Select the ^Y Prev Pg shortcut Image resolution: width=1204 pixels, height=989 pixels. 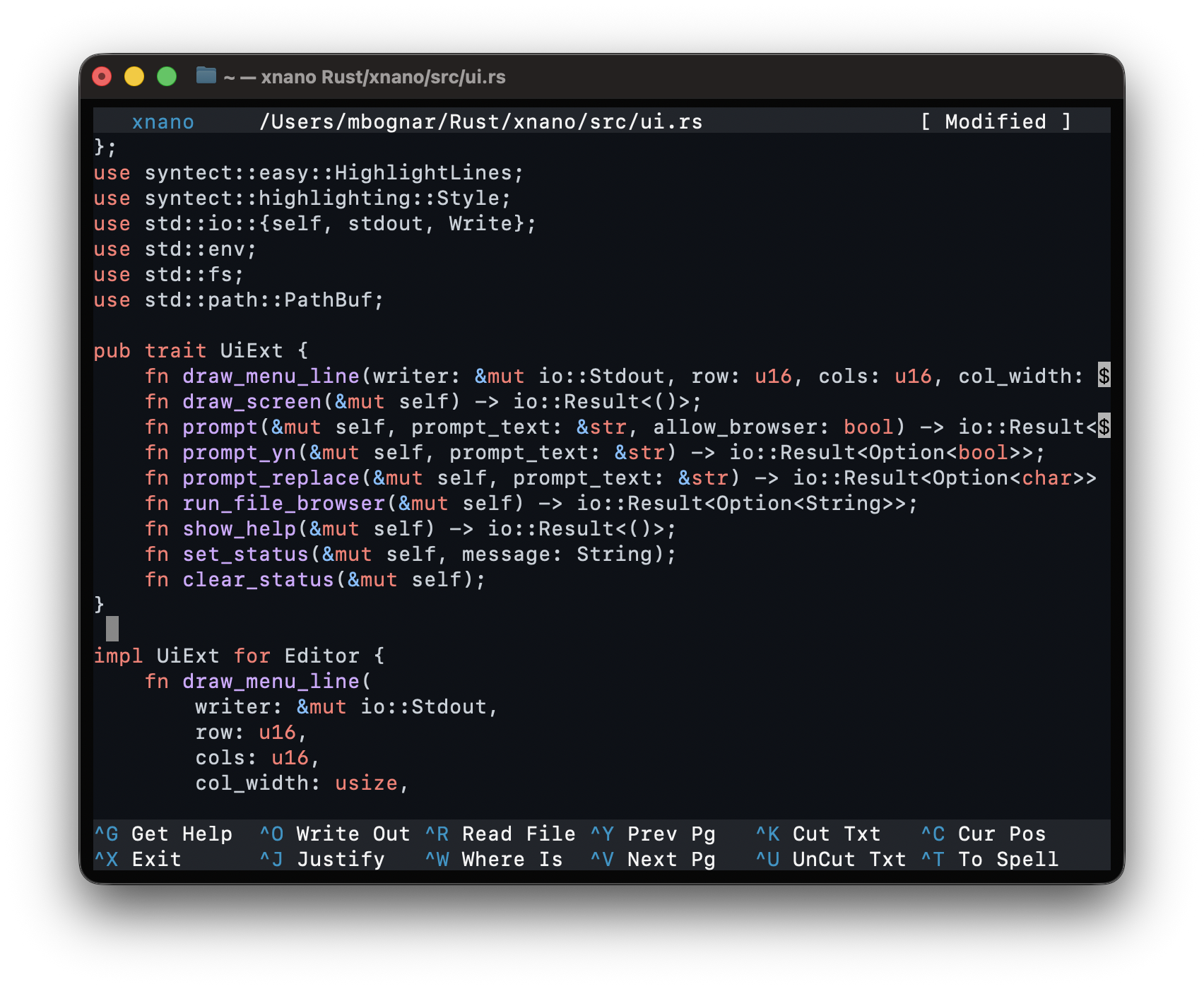pyautogui.click(x=653, y=834)
